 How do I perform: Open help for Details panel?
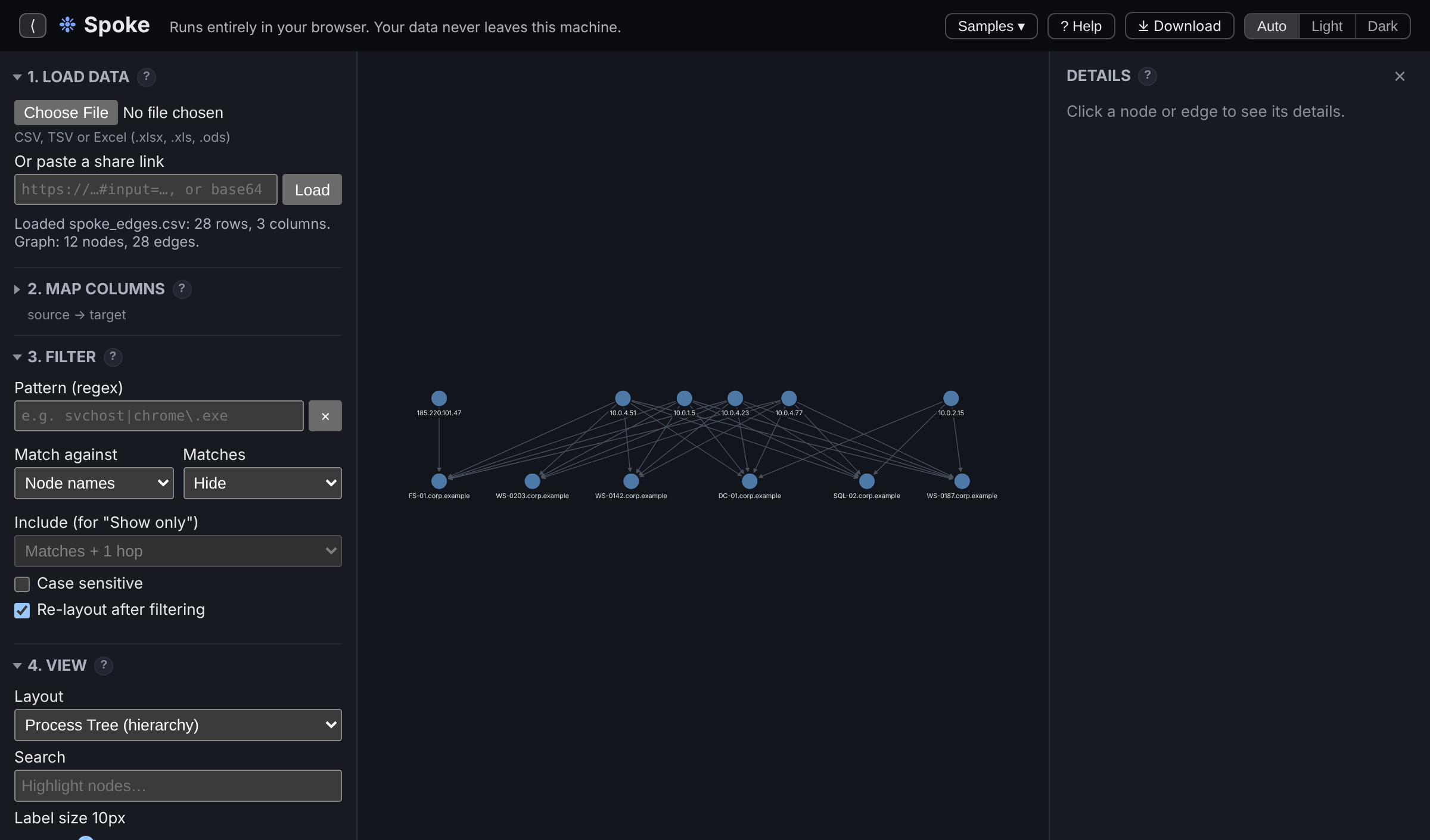pos(1147,76)
